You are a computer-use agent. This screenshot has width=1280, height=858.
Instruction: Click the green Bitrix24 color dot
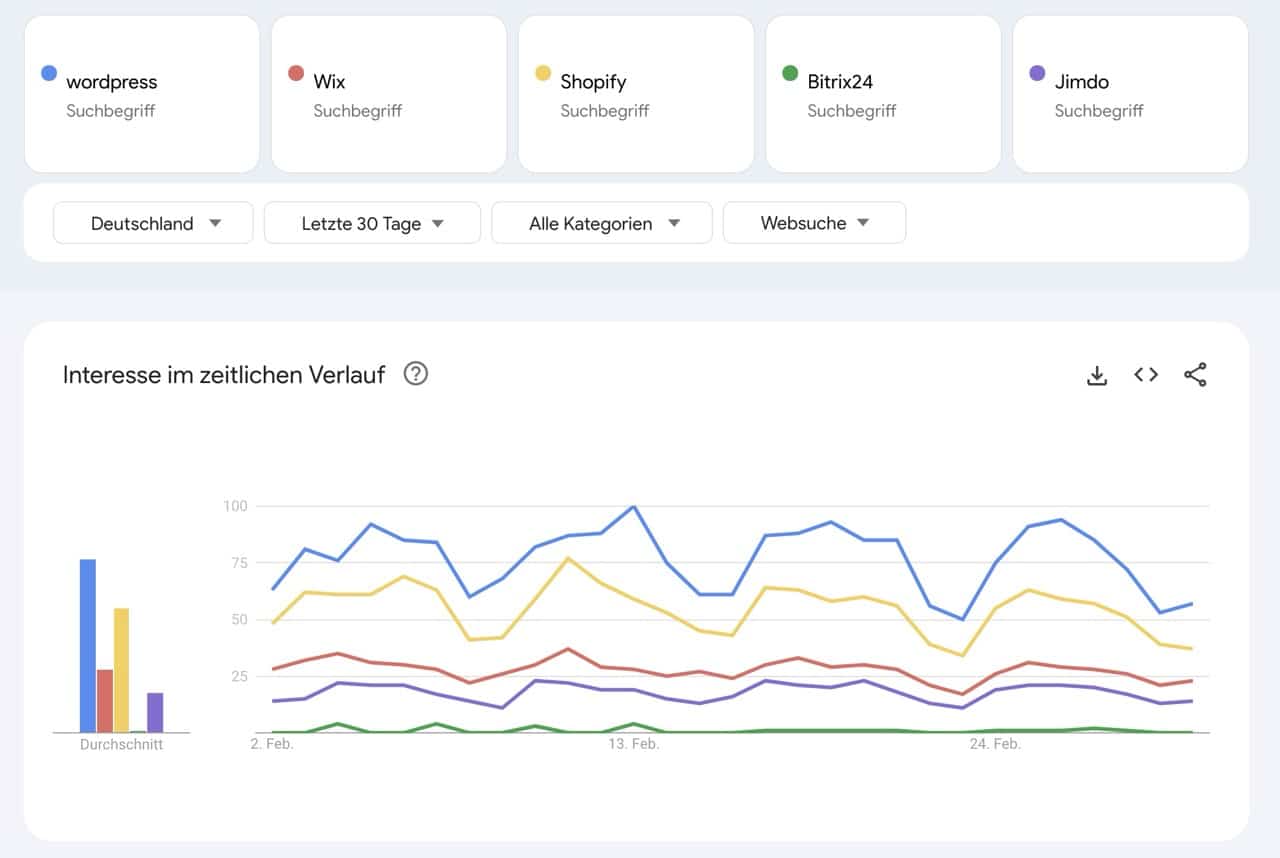point(790,73)
